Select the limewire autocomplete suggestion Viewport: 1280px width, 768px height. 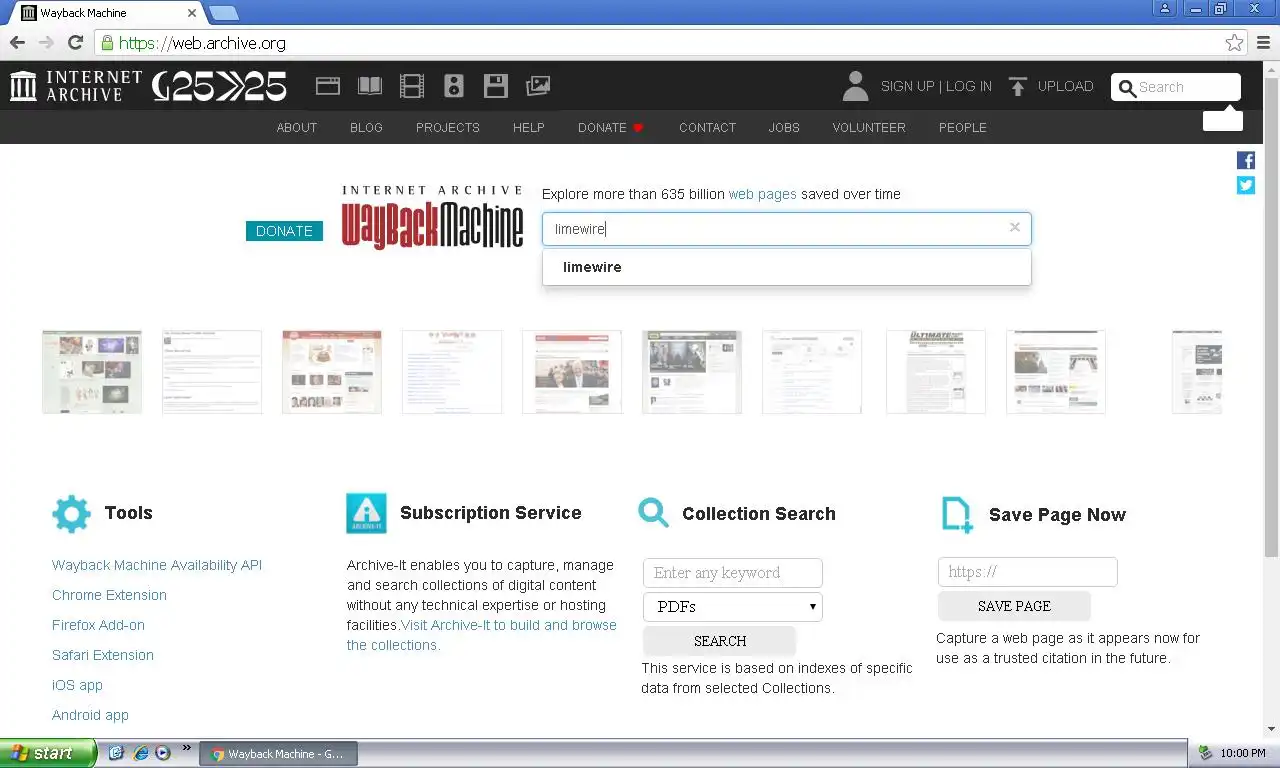(786, 267)
